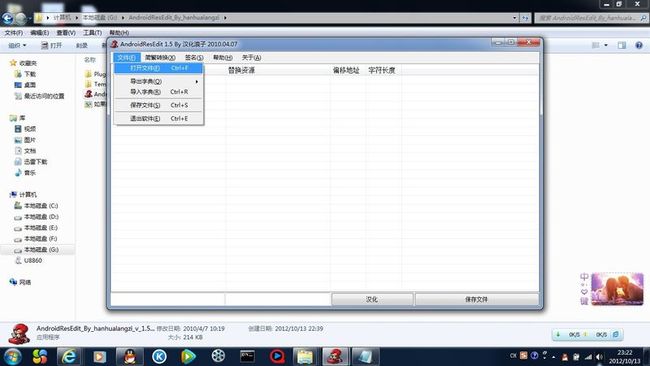This screenshot has height=366, width=650.
Task: Select 音乐 library
Action: point(29,173)
